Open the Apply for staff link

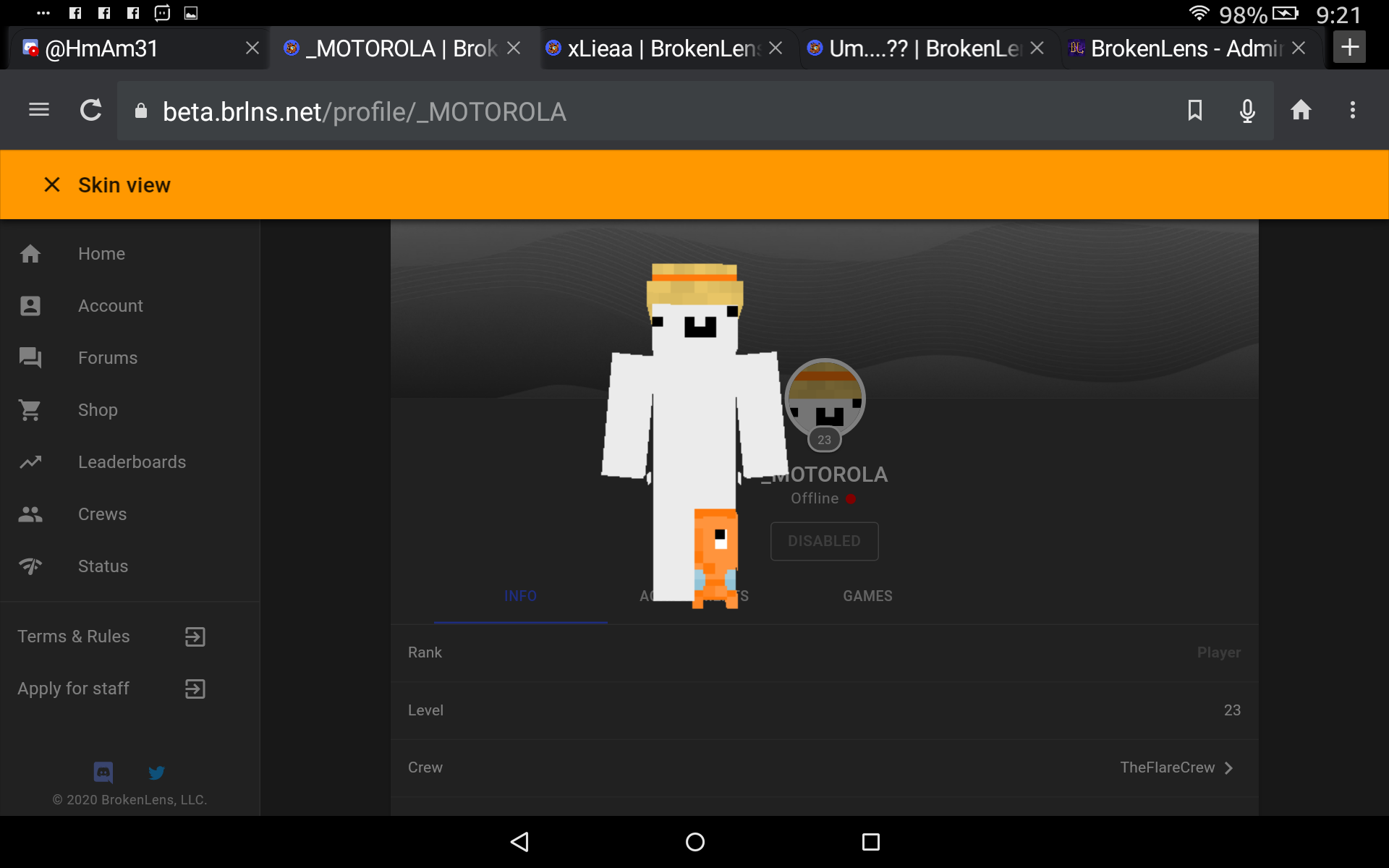(x=73, y=689)
